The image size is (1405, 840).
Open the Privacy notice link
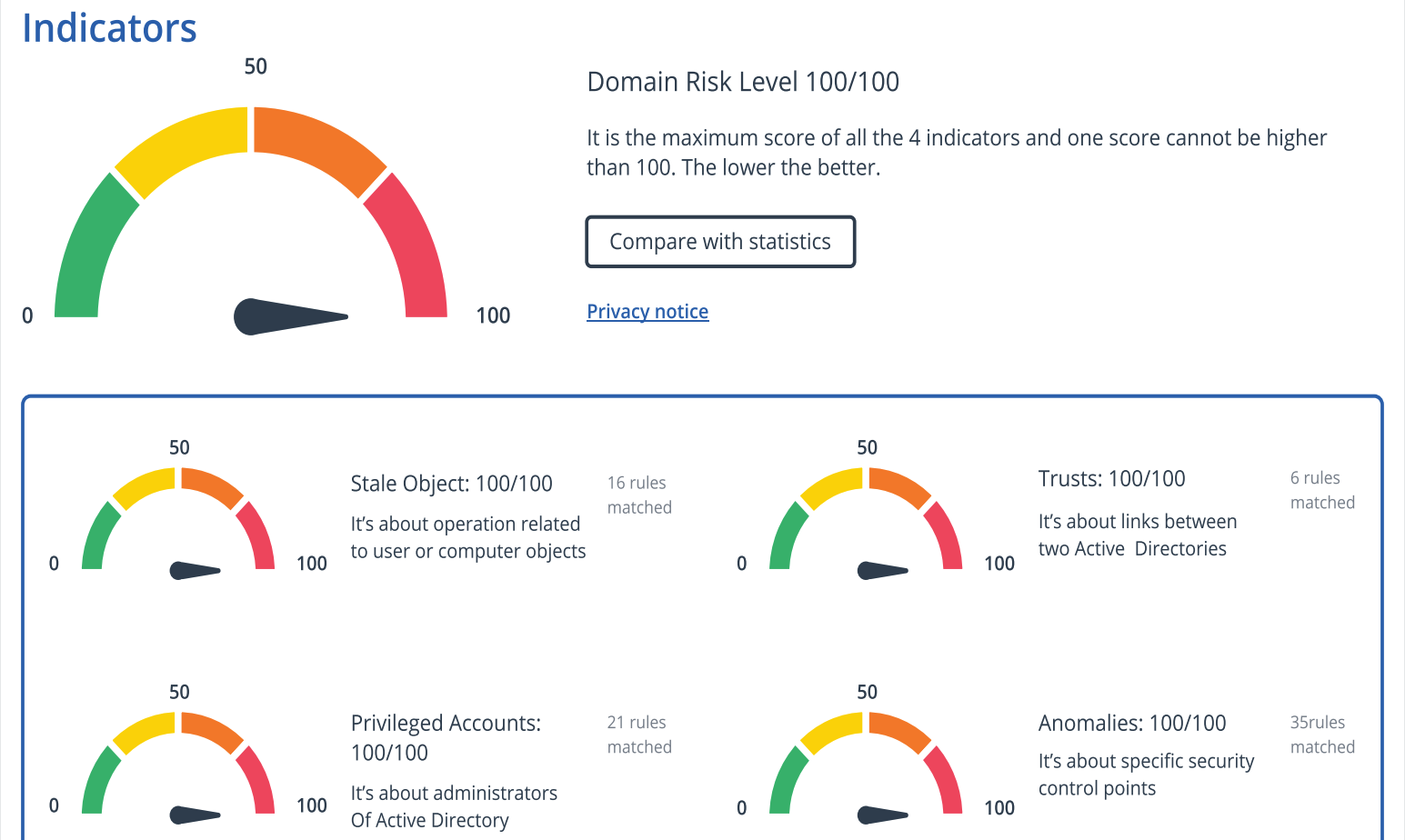[647, 312]
